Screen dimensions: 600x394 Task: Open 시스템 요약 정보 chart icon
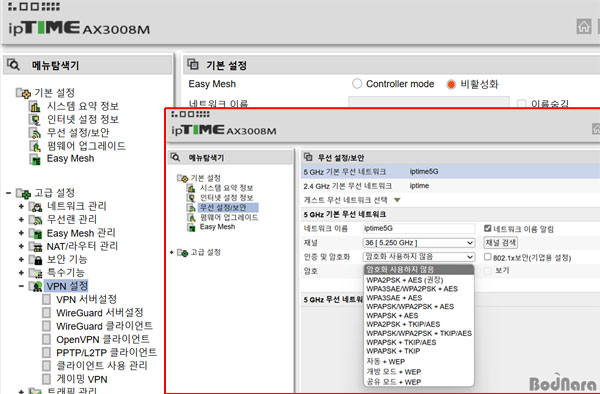click(35, 106)
